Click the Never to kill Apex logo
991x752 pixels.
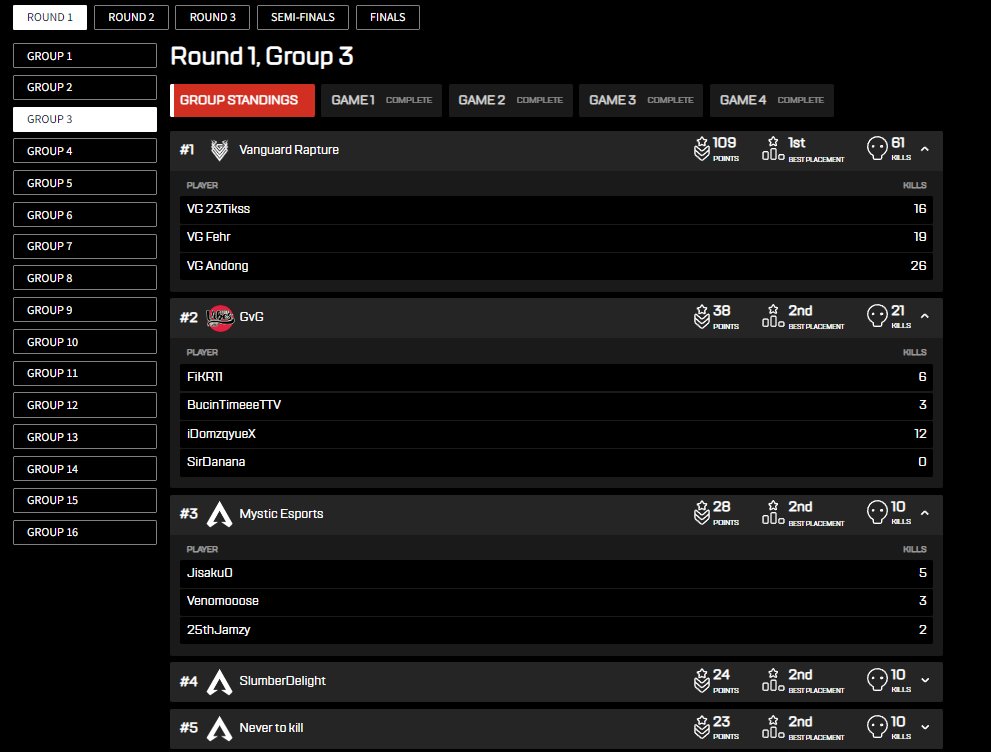[219, 729]
